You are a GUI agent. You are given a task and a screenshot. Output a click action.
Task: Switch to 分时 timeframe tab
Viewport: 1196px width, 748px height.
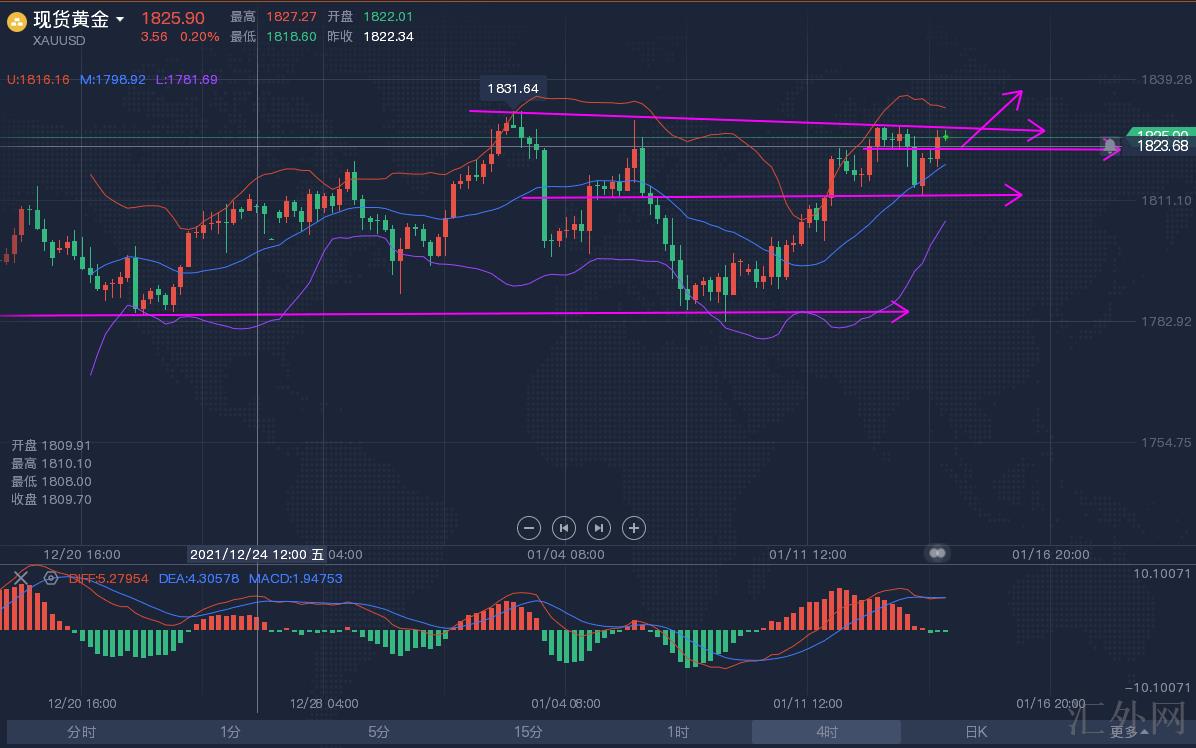82,732
